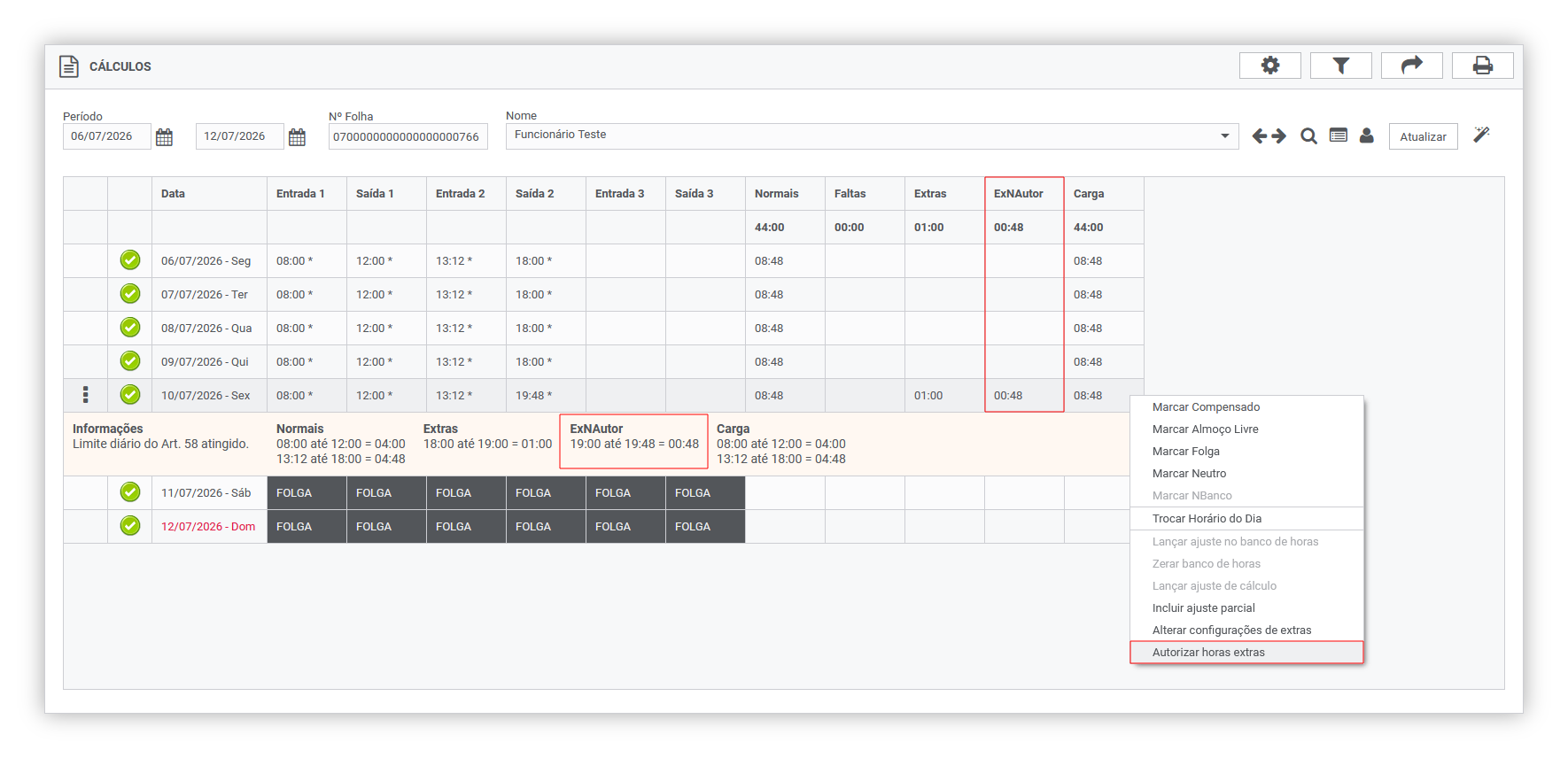Viewport: 1568px width, 758px height.
Task: Expand the Nome employee dropdown arrow
Action: 1225,135
